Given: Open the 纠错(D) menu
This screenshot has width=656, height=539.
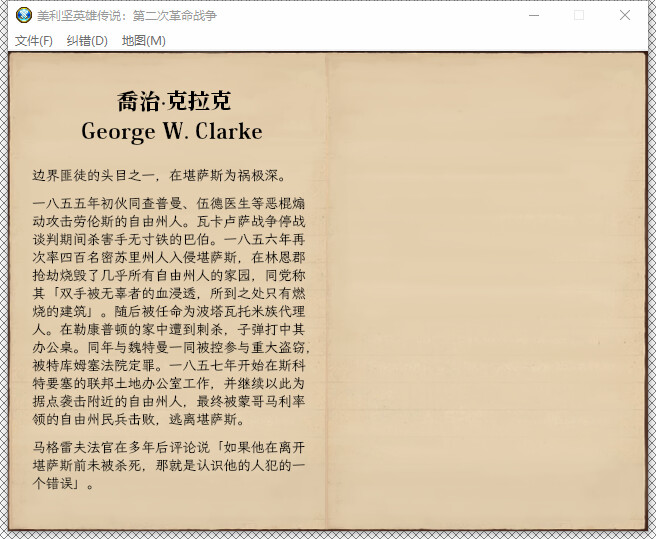Looking at the screenshot, I should pos(87,41).
